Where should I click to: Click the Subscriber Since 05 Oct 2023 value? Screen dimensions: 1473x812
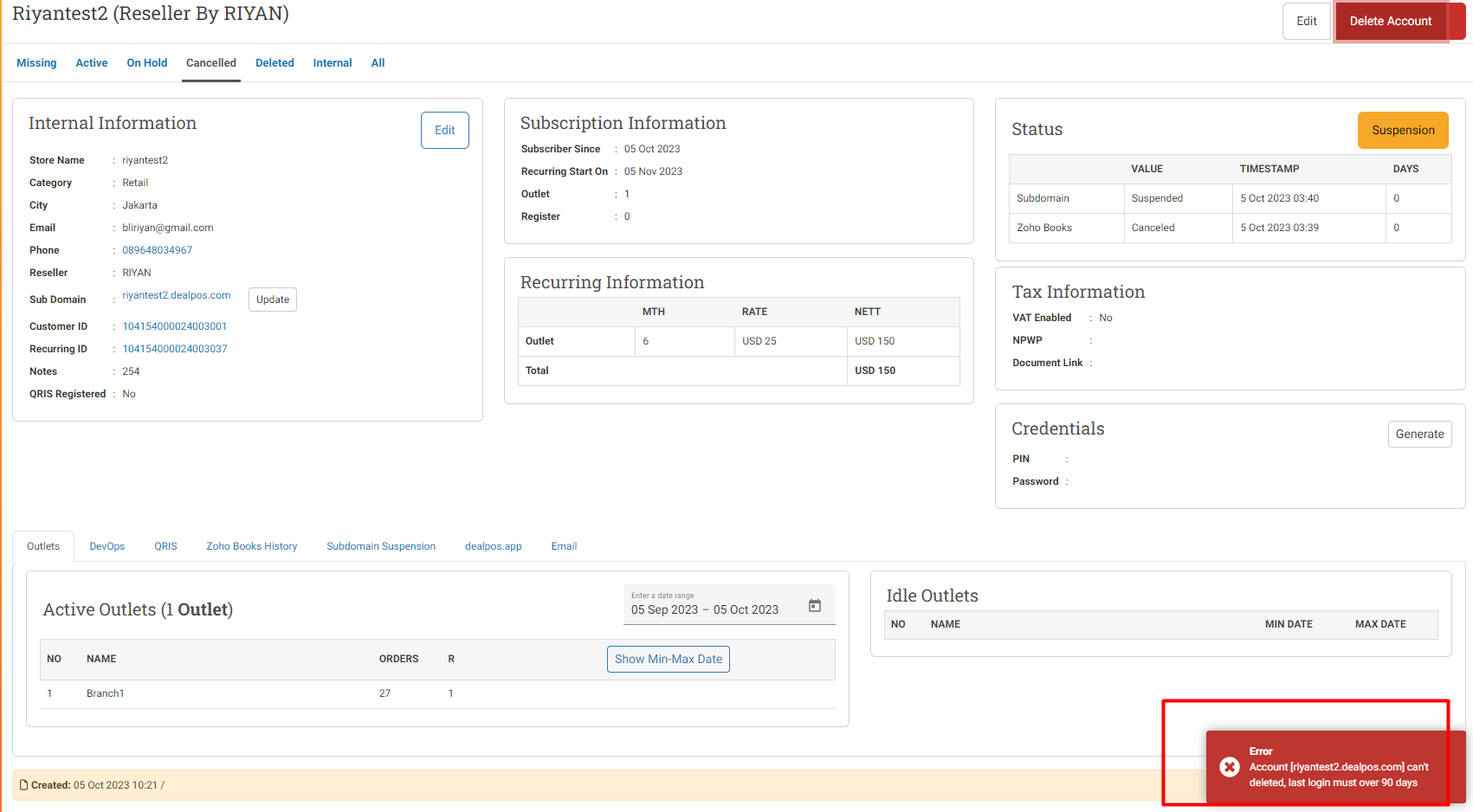pos(652,149)
